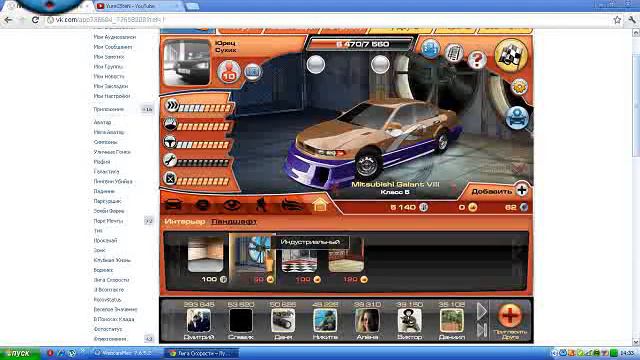Switch to the Ландшафт tab
This screenshot has width=640, height=360.
[x=233, y=221]
